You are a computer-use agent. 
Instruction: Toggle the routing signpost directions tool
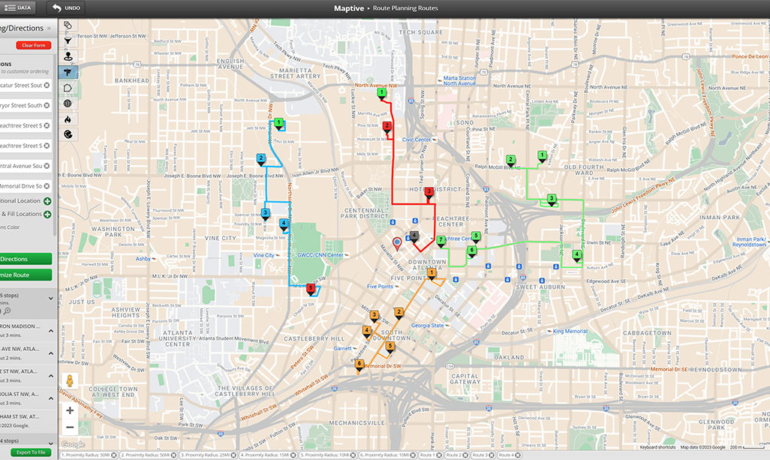(68, 72)
